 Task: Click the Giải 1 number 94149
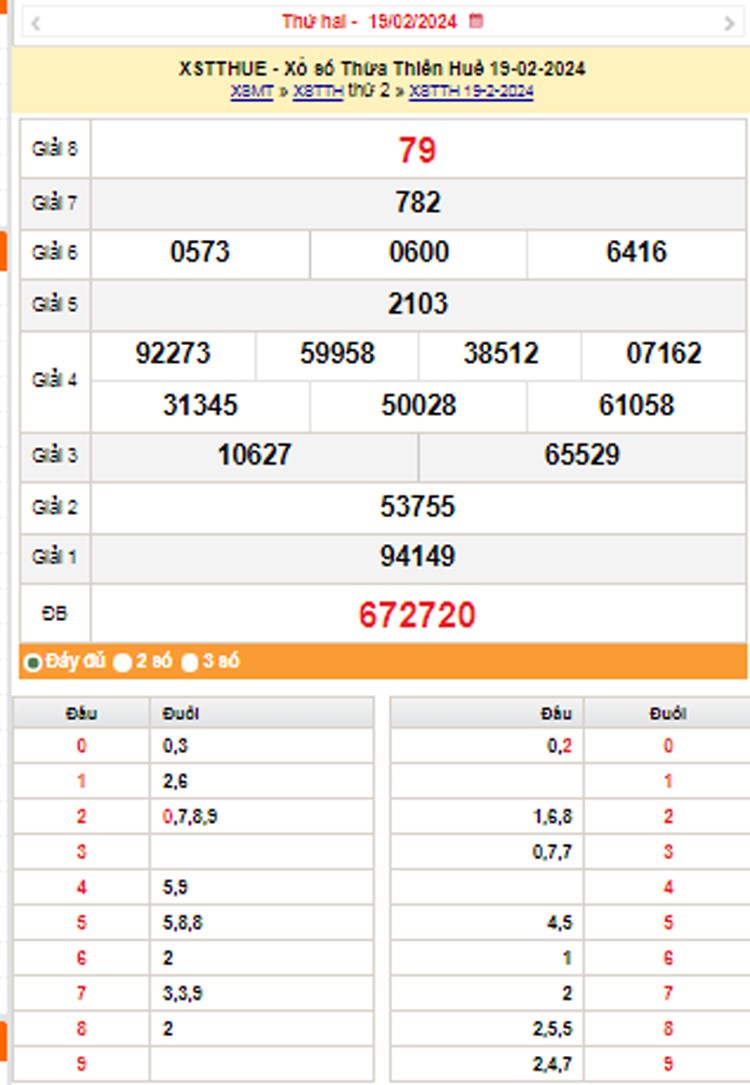(418, 557)
